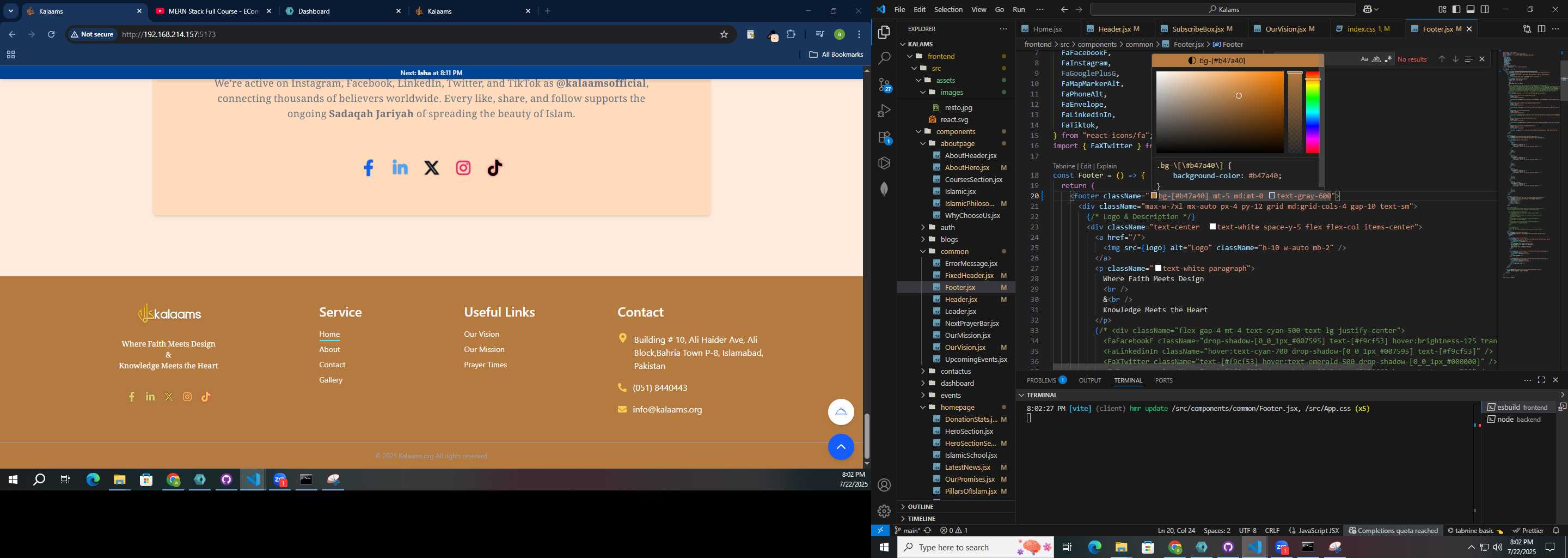The width and height of the screenshot is (1568, 558).
Task: Click Gallery link under Service
Action: (330, 380)
